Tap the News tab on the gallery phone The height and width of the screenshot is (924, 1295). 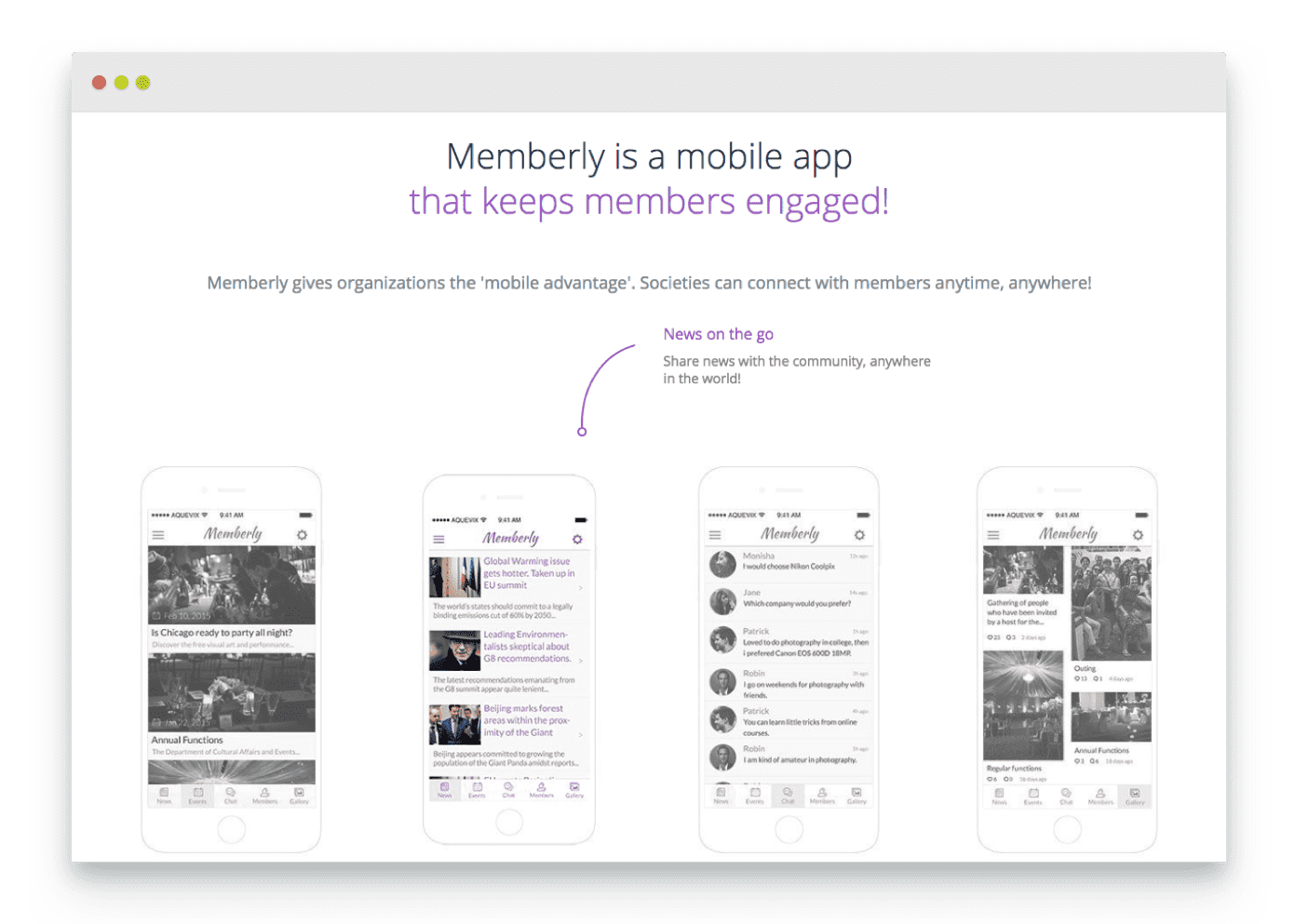[1000, 796]
